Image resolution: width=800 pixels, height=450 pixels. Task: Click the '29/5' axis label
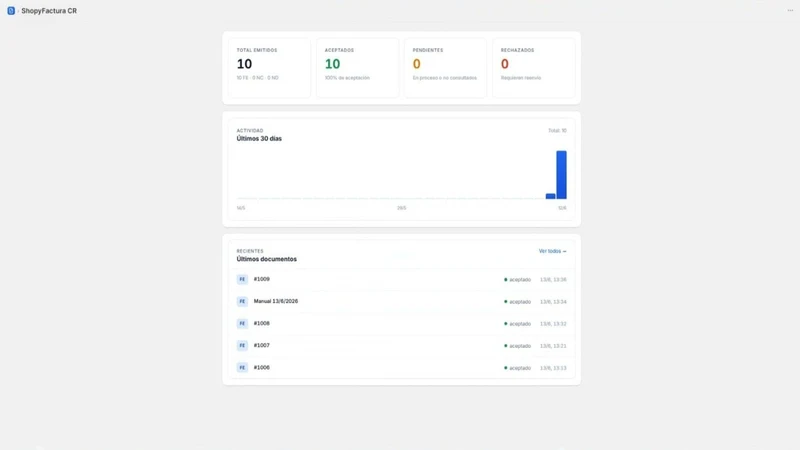(x=402, y=208)
